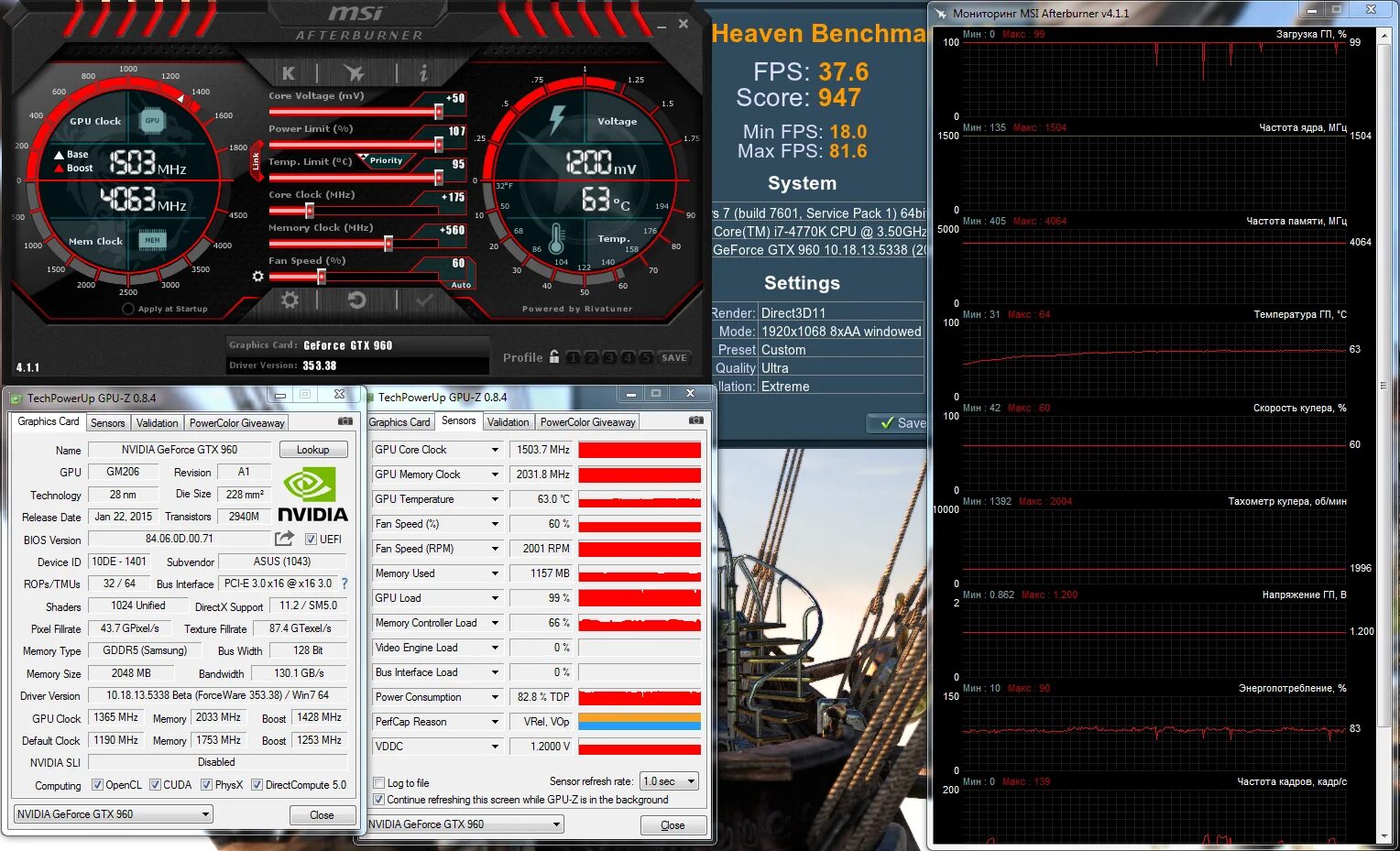Open Afterburner settings gear below sliders
The width and height of the screenshot is (1400, 851).
[290, 300]
